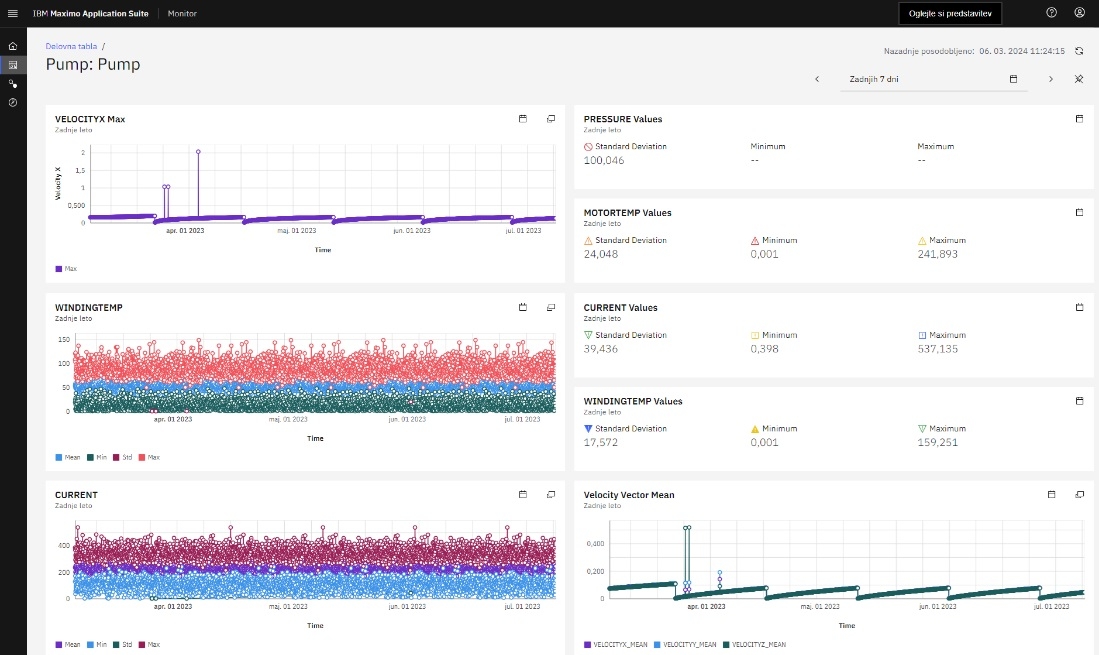This screenshot has width=1099, height=655.
Task: Toggle the Max series in VELOCITYX legend
Action: 66,269
